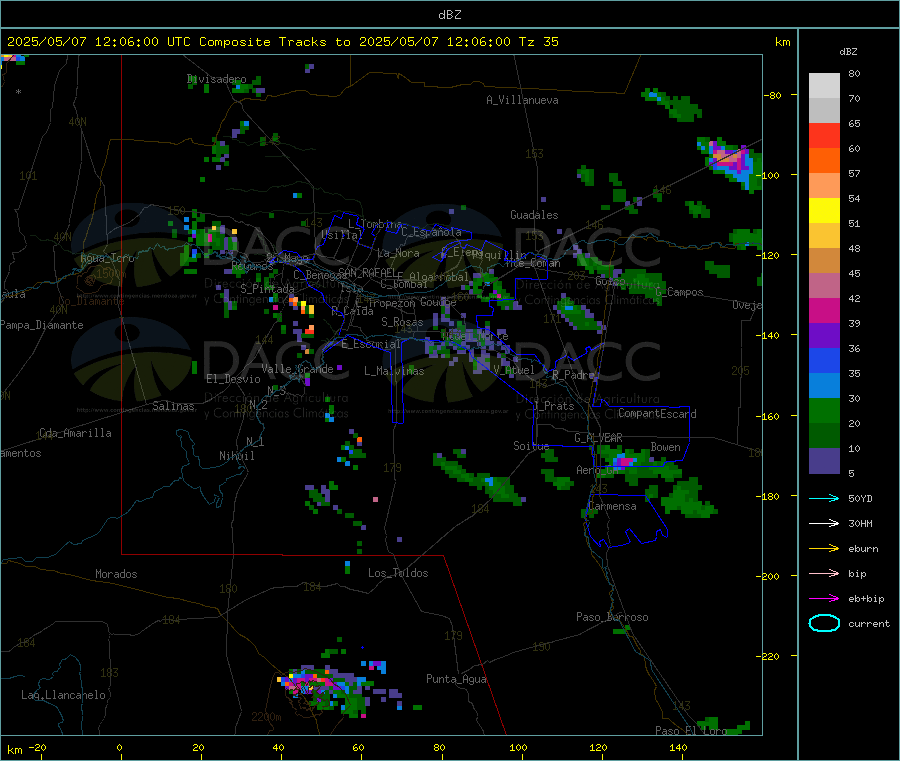Click the 'V_Atuel' map label
900x761 pixels.
(x=514, y=370)
